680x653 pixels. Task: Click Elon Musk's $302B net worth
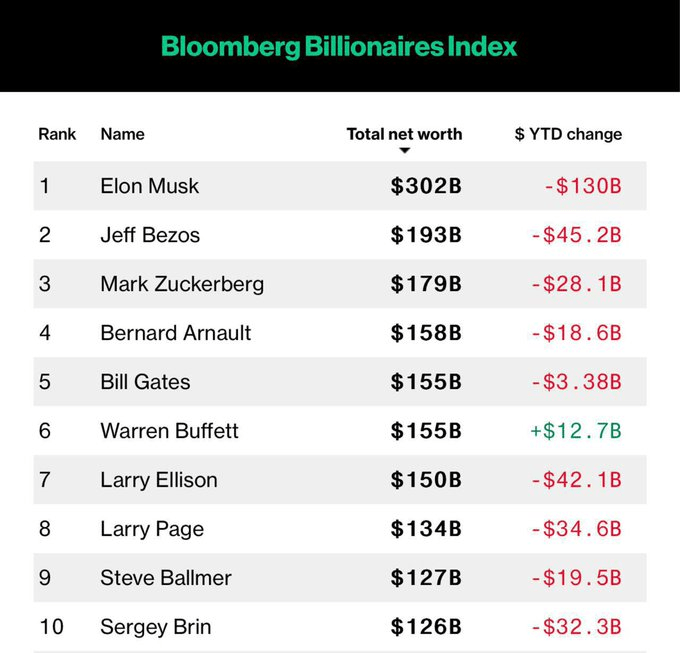coord(426,186)
